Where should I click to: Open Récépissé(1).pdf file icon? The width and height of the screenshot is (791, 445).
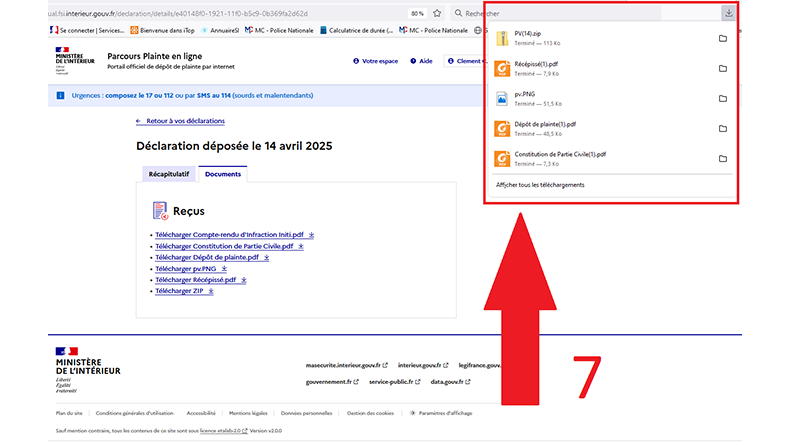point(502,69)
